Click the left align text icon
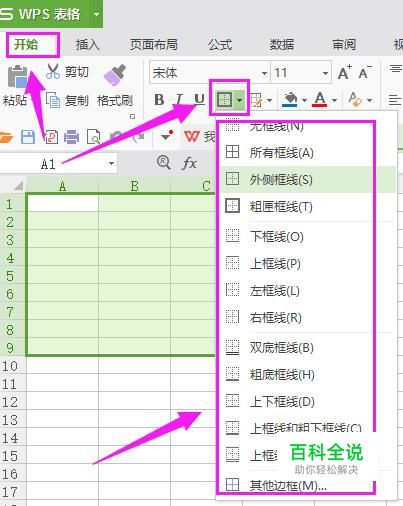403x506 pixels. click(x=395, y=100)
